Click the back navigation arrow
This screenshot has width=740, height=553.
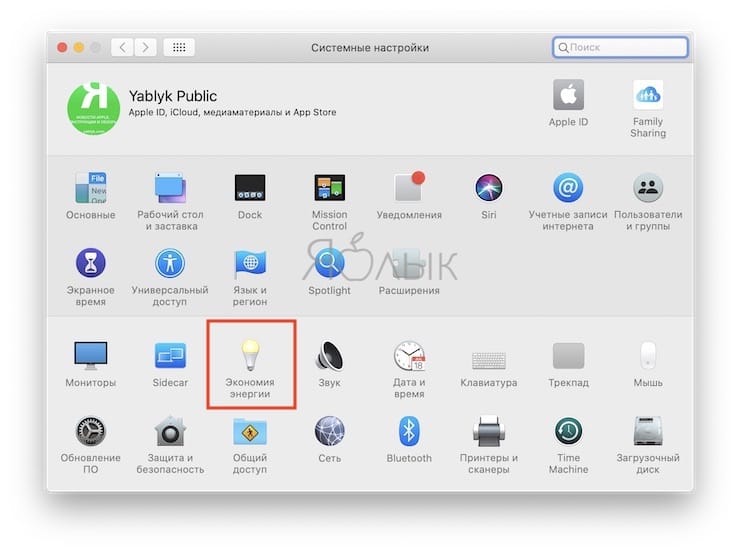coord(123,47)
